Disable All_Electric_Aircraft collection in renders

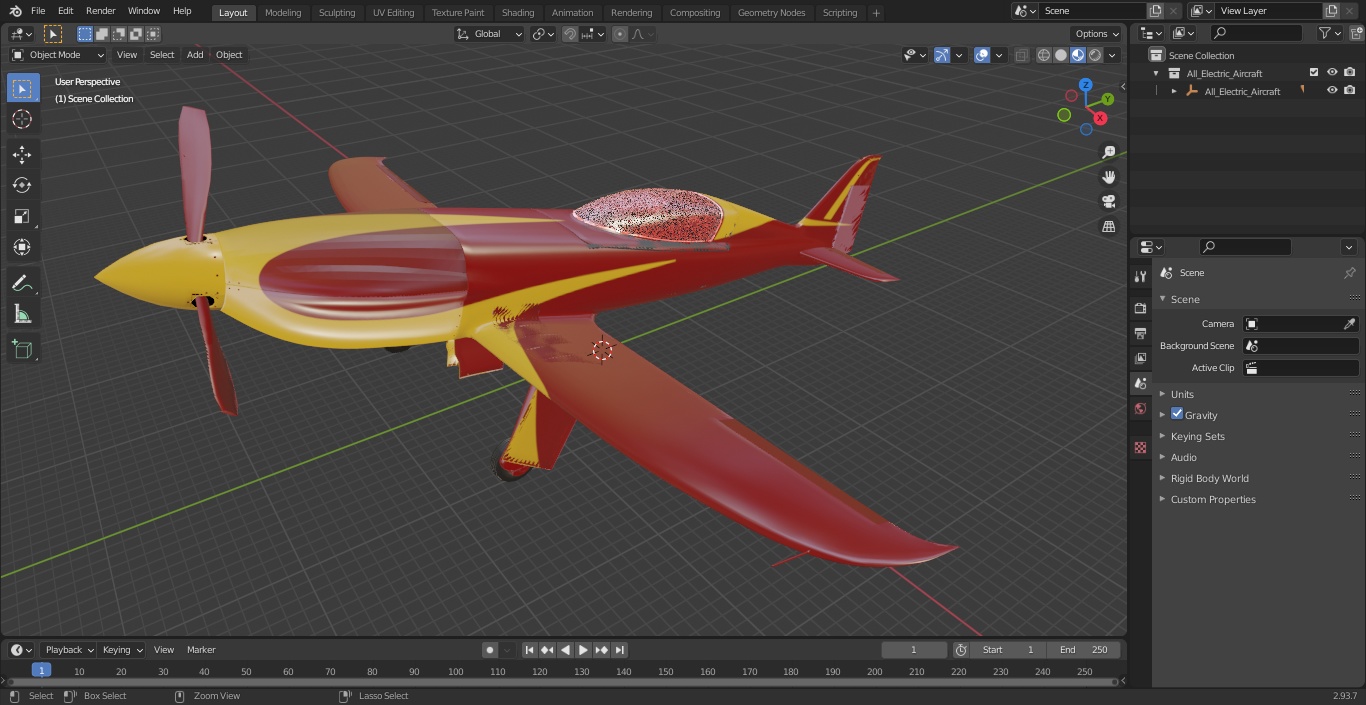point(1349,72)
